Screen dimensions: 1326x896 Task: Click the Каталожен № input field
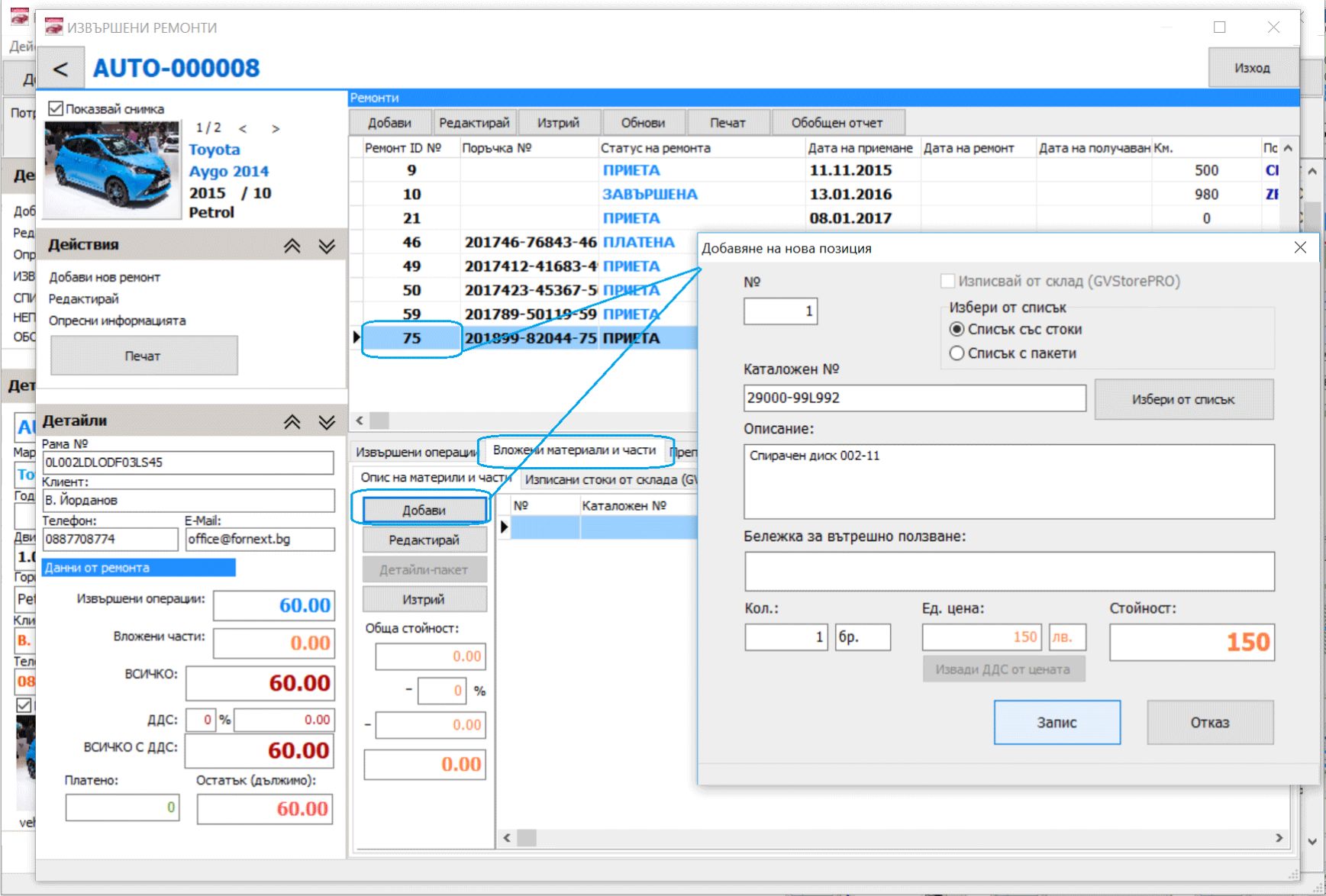click(x=915, y=398)
